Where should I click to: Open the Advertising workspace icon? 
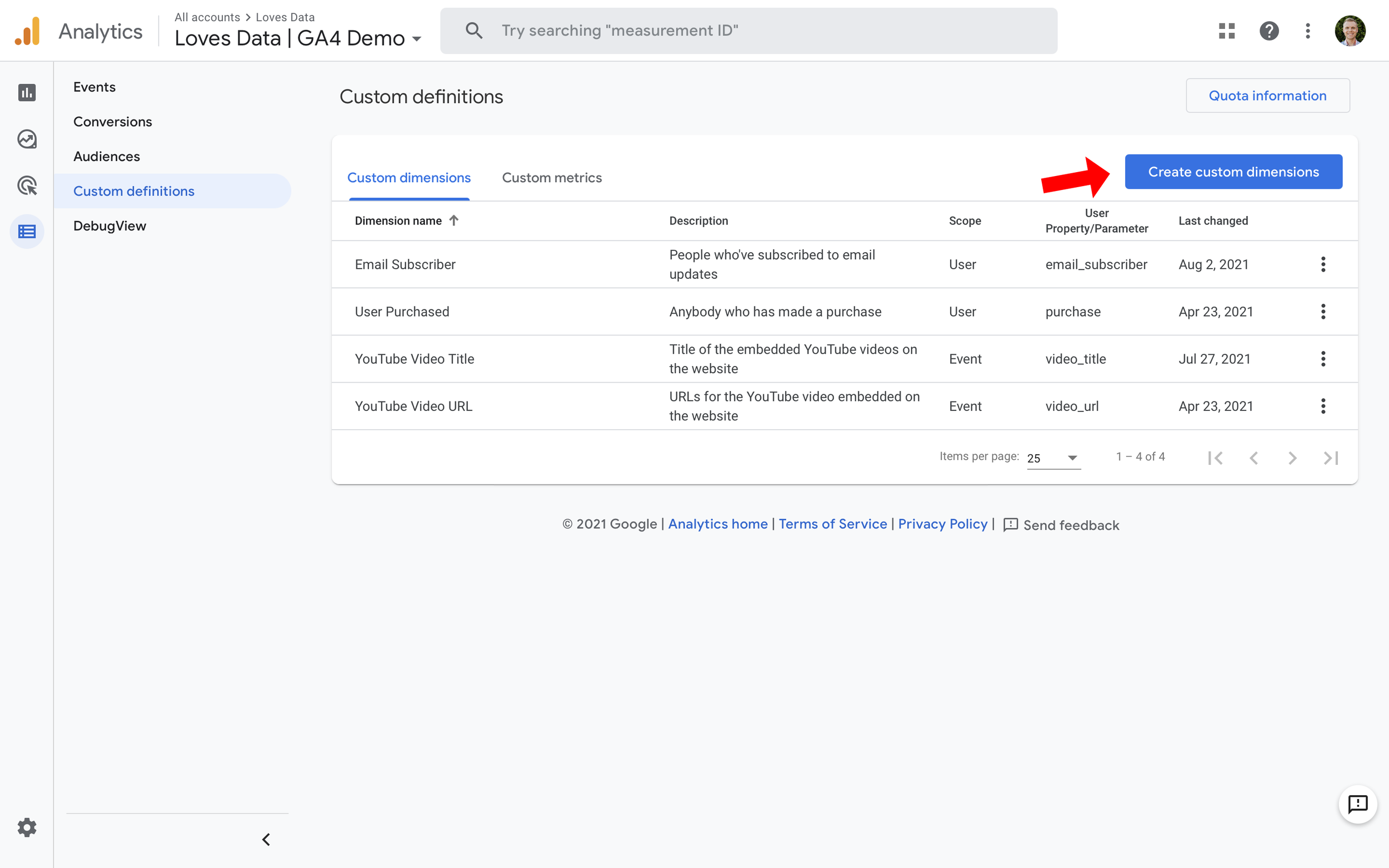click(x=27, y=185)
